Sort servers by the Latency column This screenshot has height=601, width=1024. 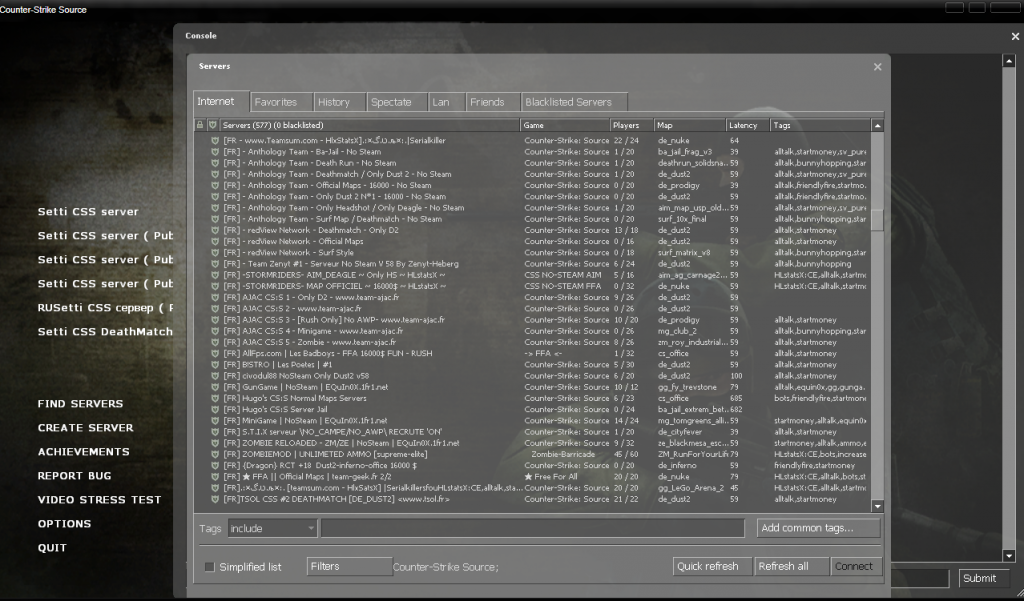[x=748, y=125]
